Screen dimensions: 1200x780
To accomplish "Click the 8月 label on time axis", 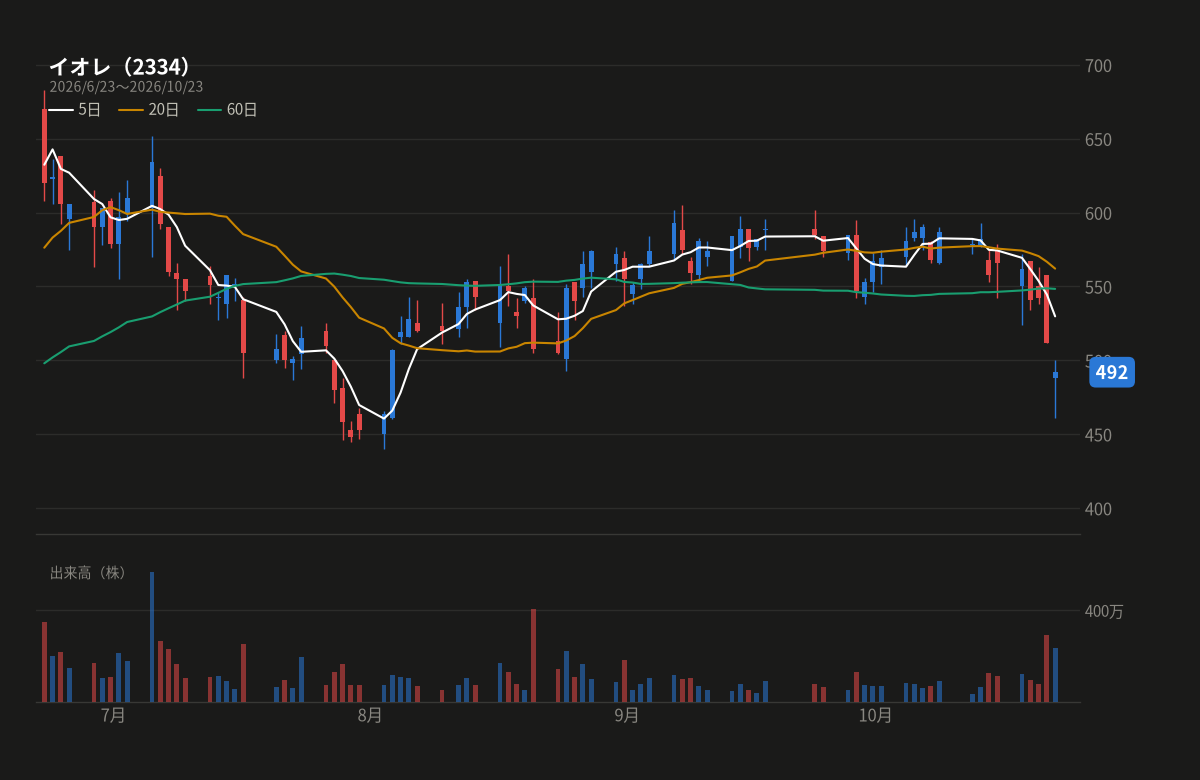I will (370, 716).
